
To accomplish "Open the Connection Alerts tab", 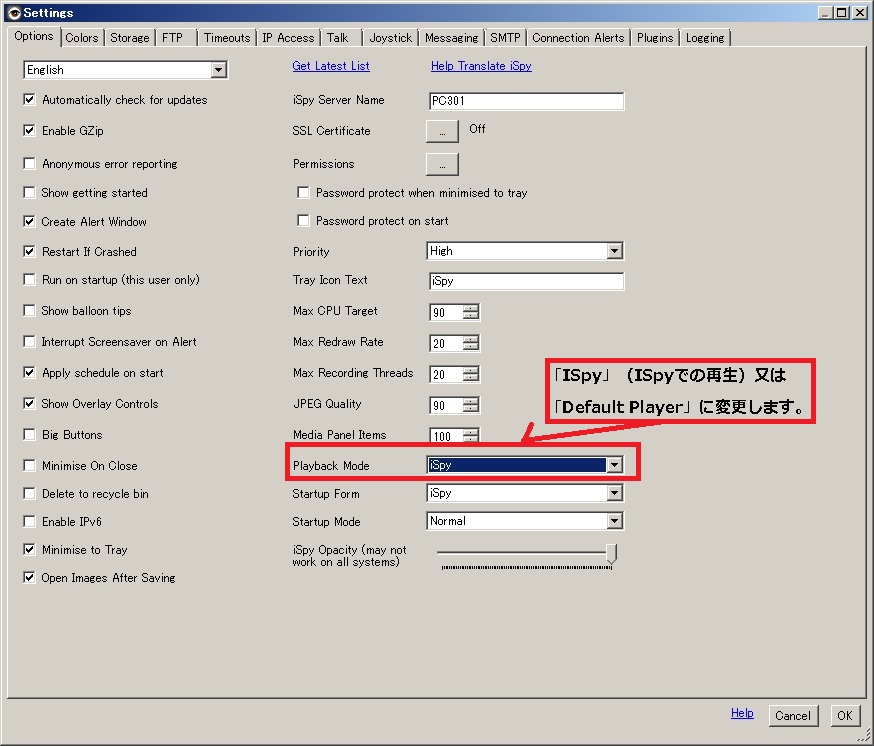I will (x=578, y=38).
